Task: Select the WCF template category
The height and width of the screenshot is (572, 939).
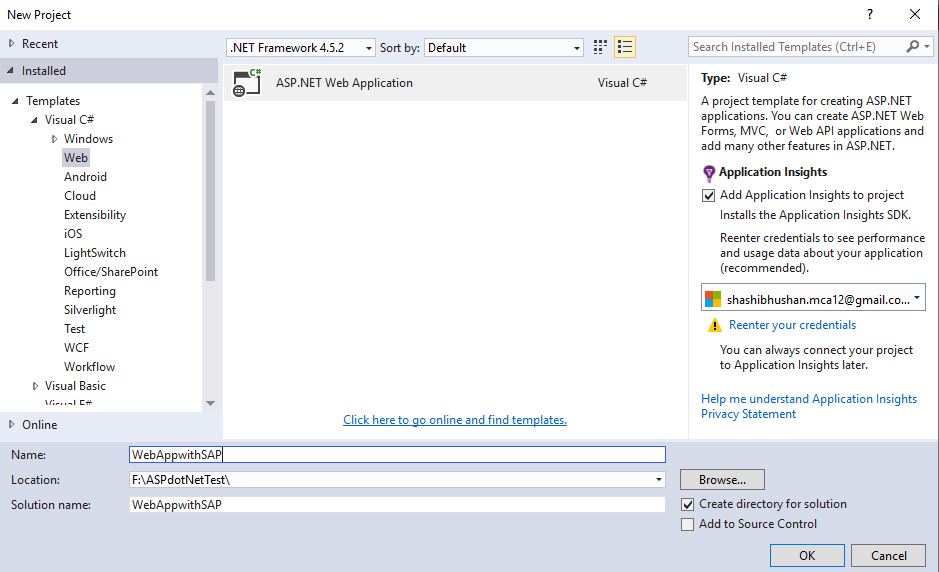Action: pos(76,348)
